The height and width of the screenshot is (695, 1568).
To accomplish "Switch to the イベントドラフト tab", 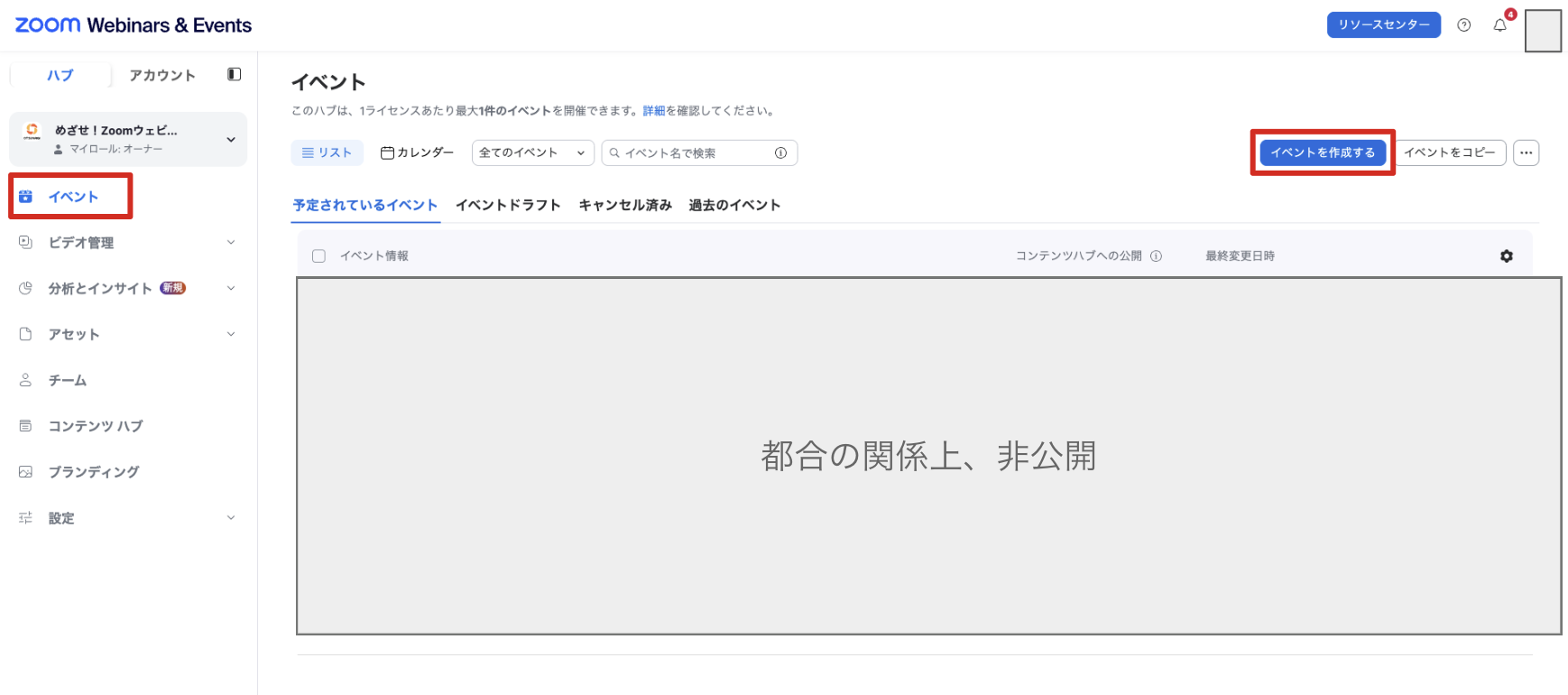I will (x=508, y=205).
